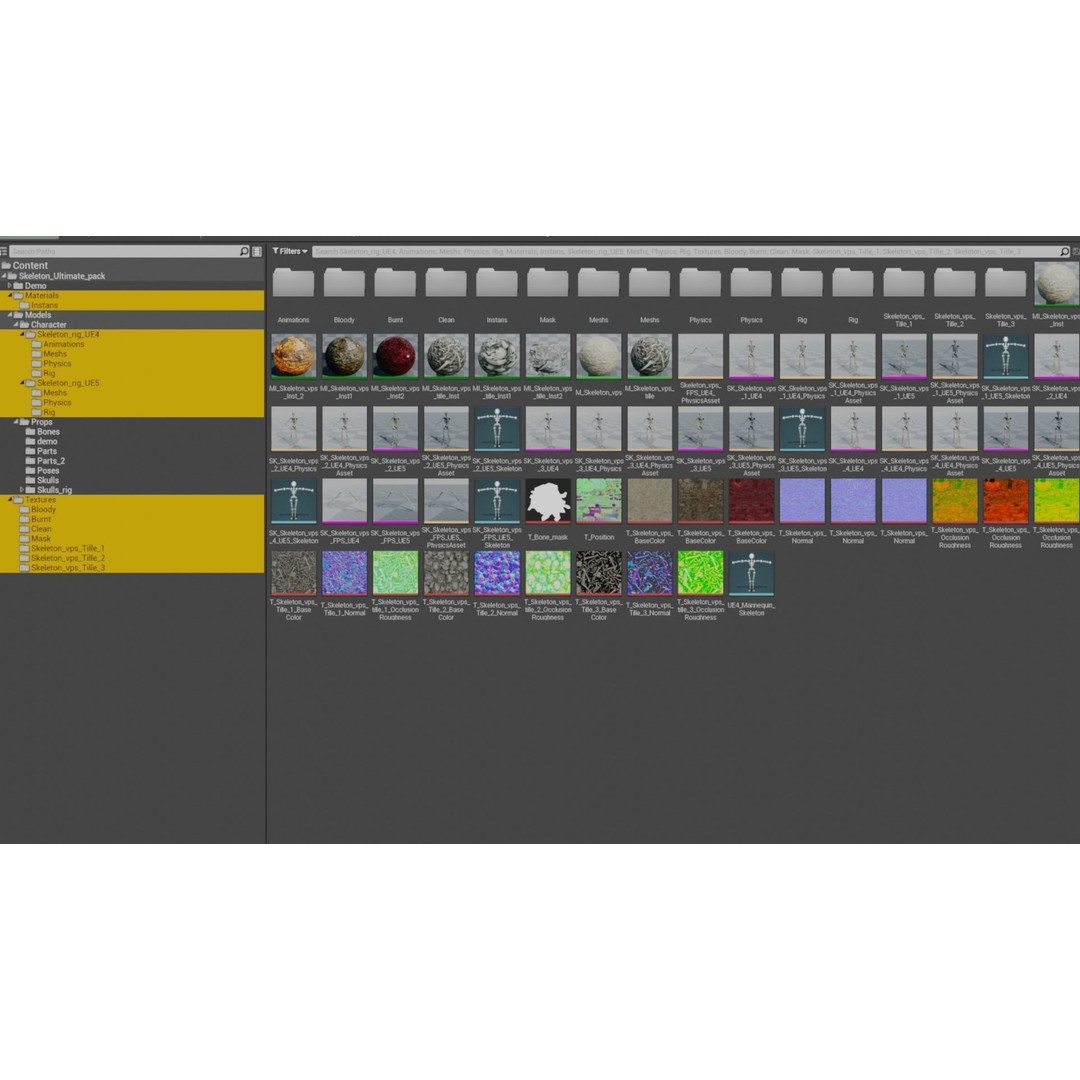This screenshot has width=1080, height=1080.
Task: Select the Bones folder in tree
Action: coord(48,432)
